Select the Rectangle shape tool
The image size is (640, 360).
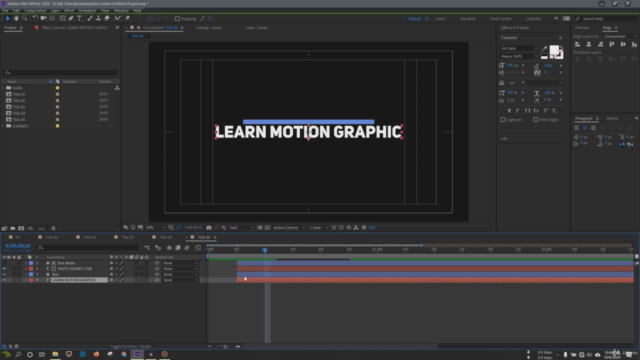point(62,18)
